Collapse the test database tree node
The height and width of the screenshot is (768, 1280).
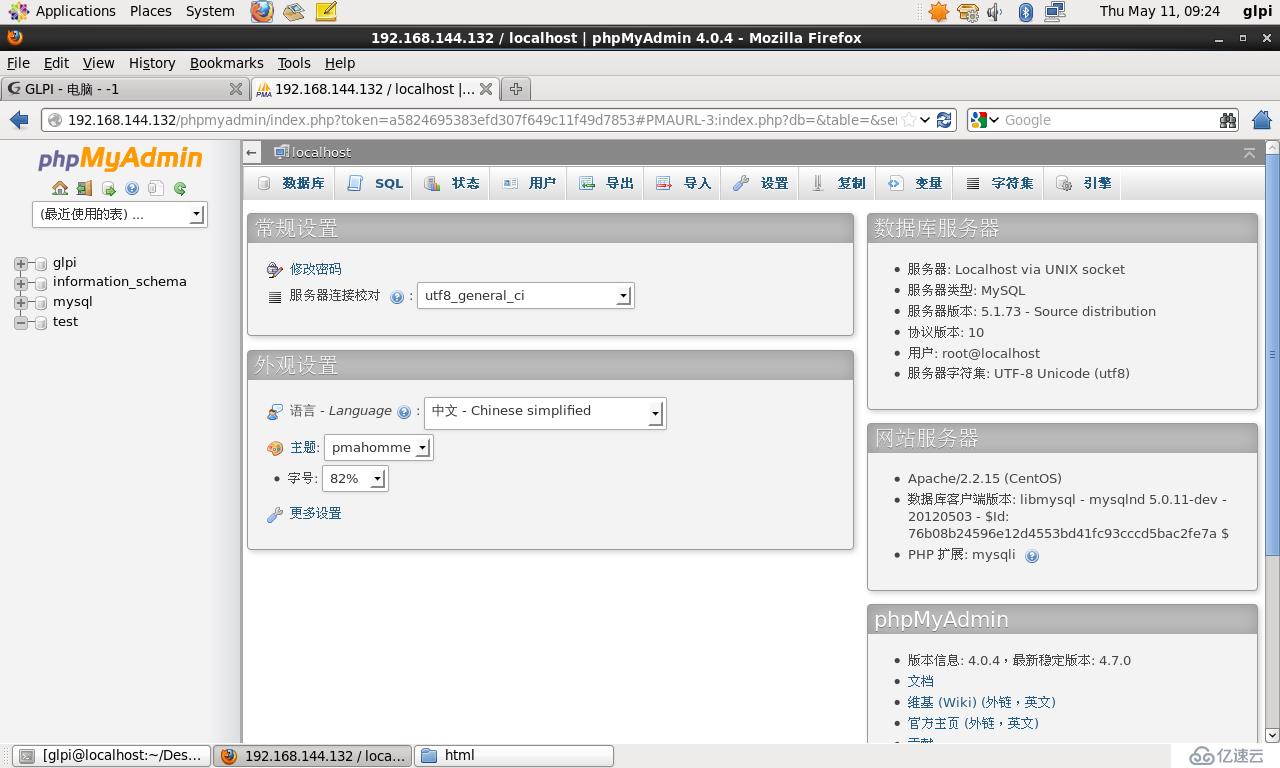coord(20,323)
